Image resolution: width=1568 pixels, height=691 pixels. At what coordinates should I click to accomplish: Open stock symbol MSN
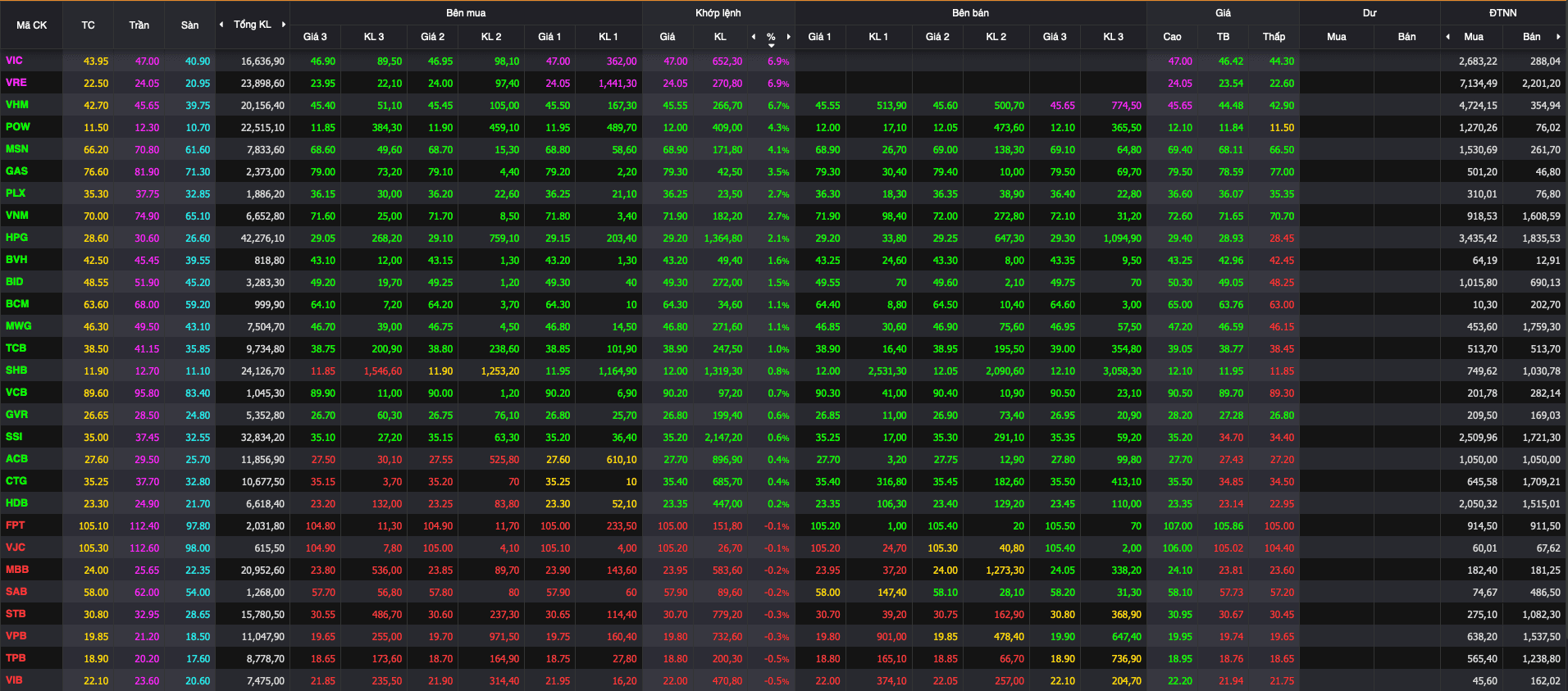16,149
